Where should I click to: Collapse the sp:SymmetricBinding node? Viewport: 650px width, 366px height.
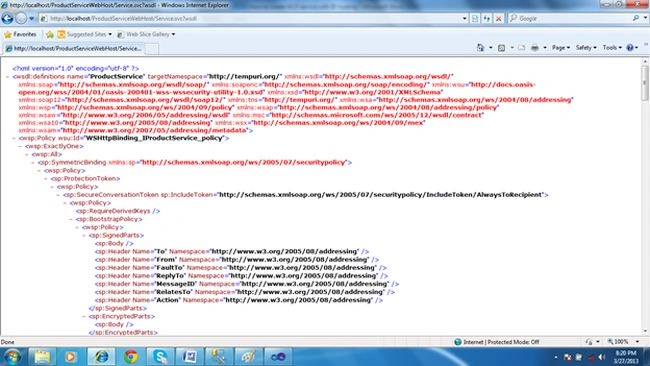(x=33, y=162)
